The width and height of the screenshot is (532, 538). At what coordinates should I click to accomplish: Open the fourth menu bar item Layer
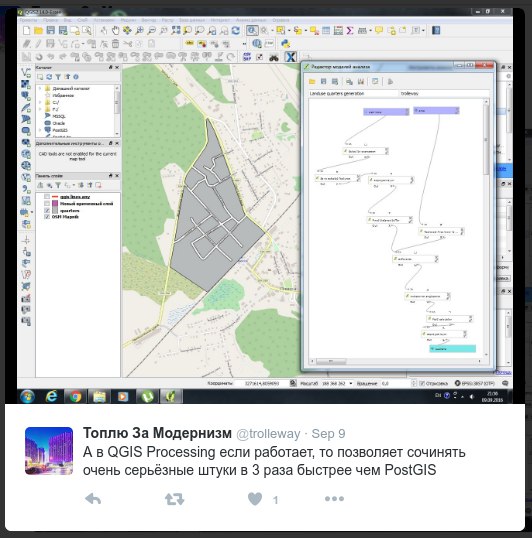click(x=82, y=20)
